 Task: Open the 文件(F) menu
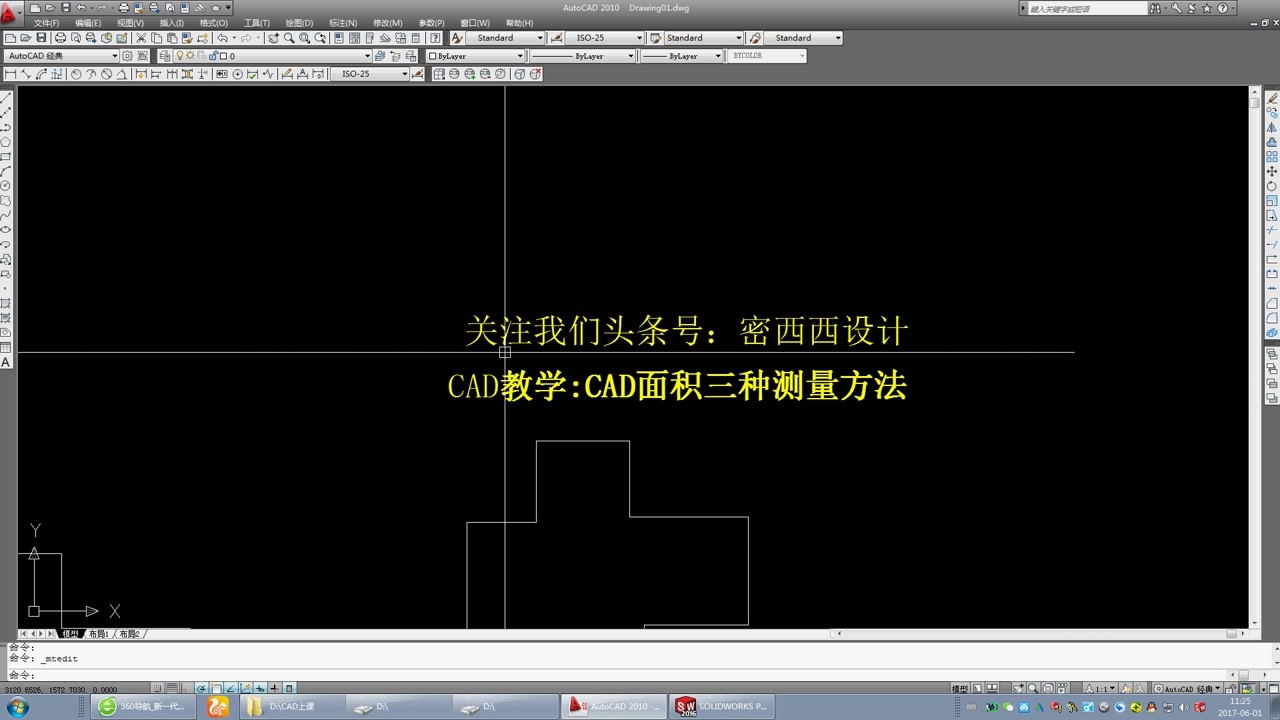46,23
